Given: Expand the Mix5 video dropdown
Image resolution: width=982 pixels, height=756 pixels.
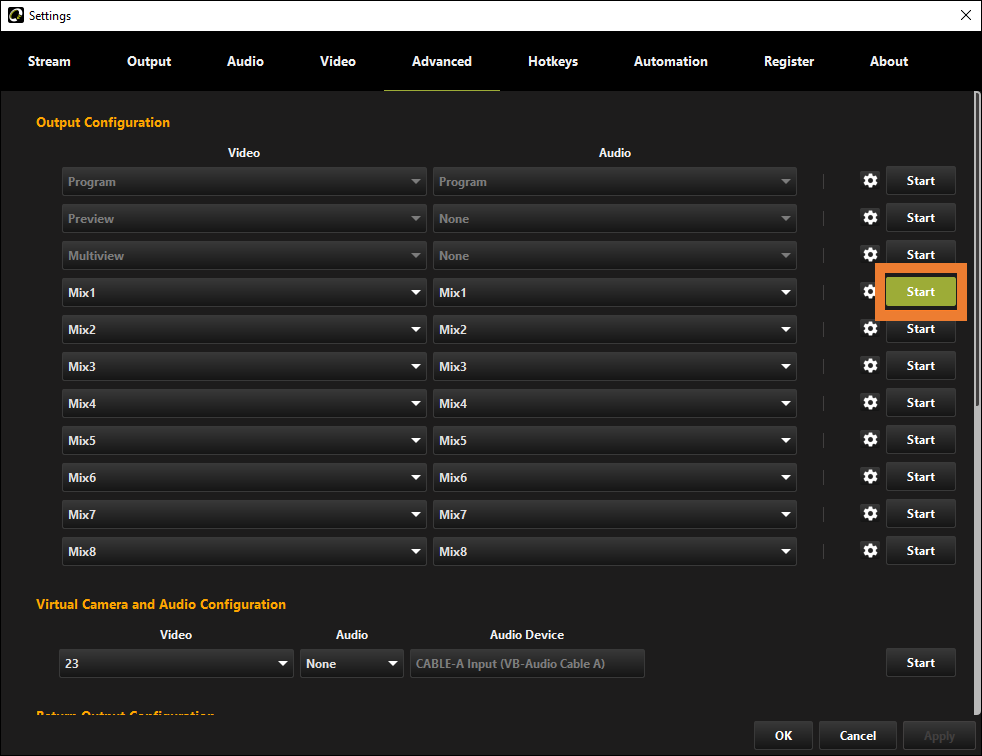Looking at the screenshot, I should click(x=244, y=440).
